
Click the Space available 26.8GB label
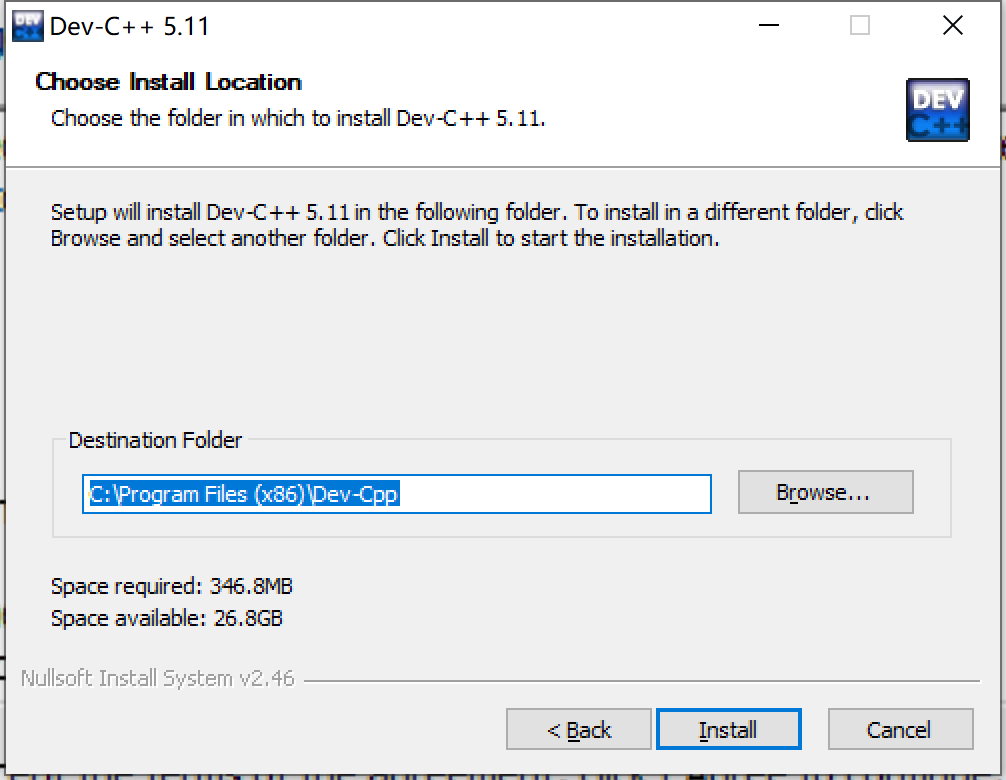click(x=166, y=619)
